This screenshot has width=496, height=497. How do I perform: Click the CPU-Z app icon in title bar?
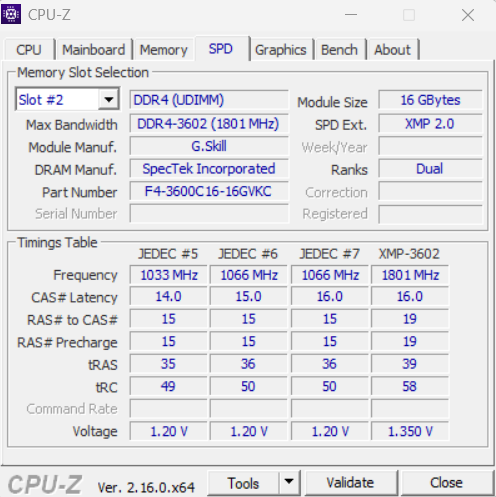11,14
